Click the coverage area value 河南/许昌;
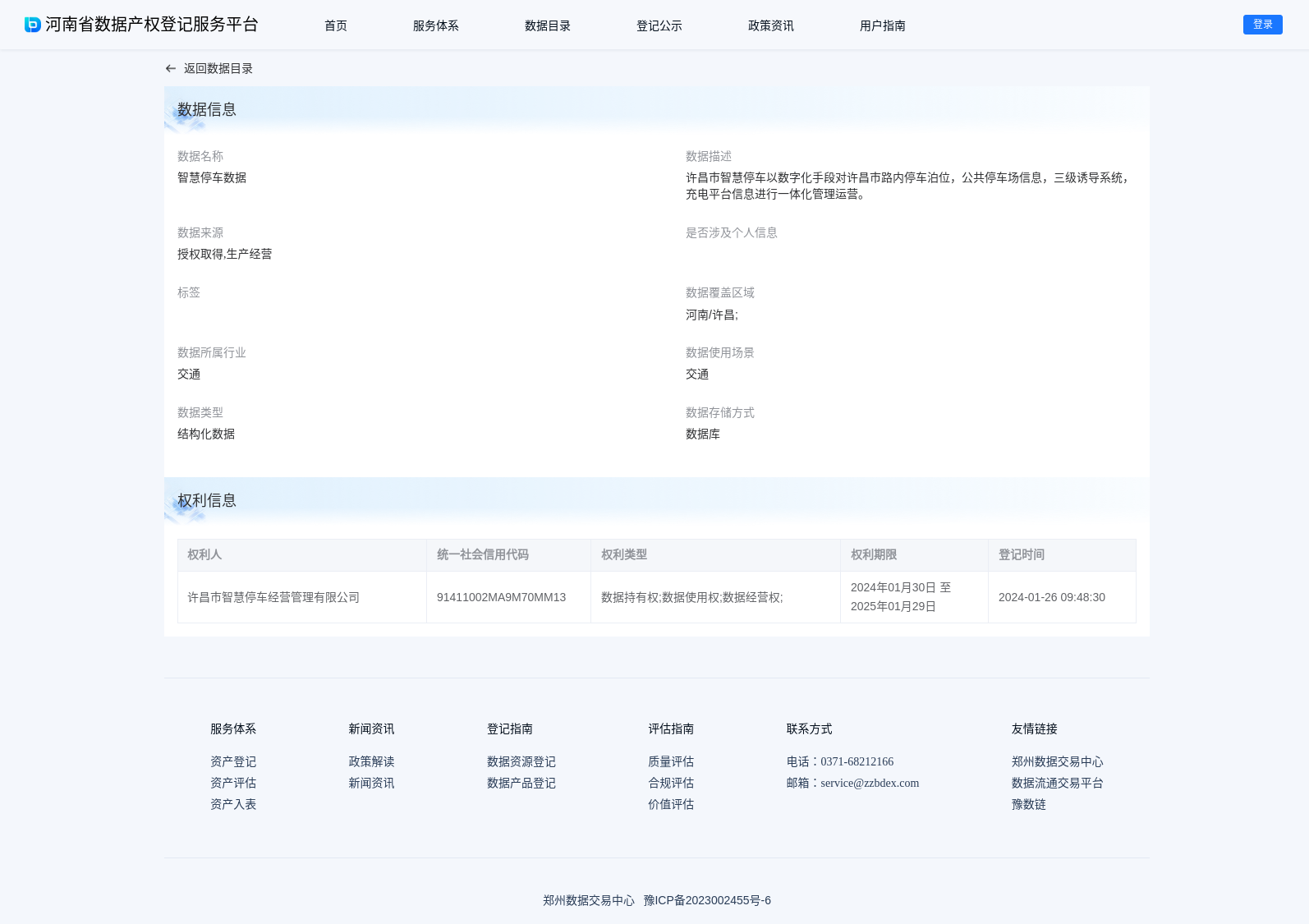Screen dimensions: 1309x924 712,315
